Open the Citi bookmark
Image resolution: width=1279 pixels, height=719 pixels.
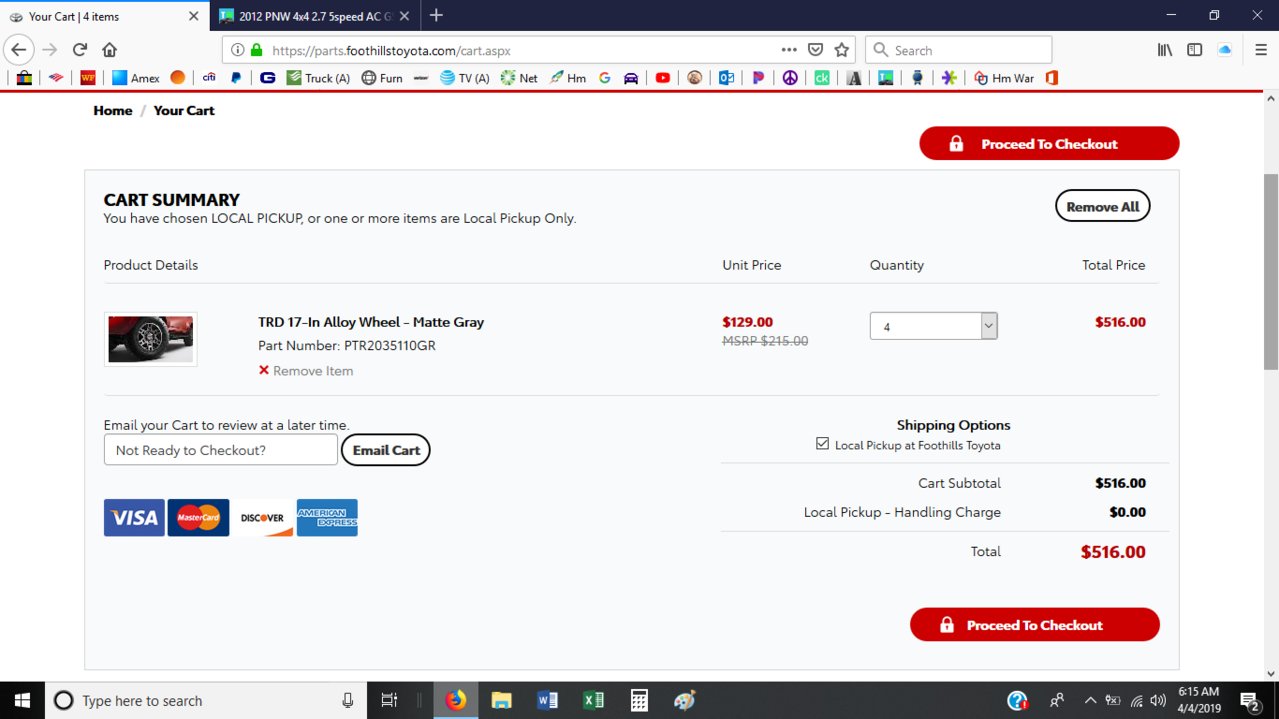pyautogui.click(x=209, y=78)
